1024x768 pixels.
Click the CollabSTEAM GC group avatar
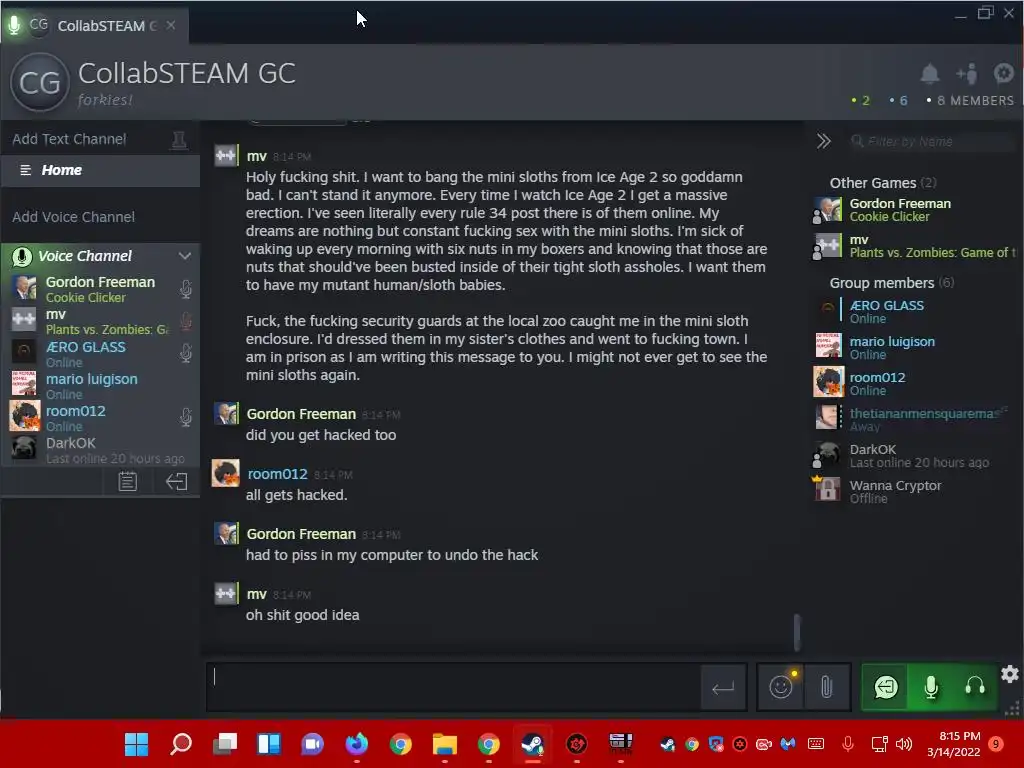coord(40,82)
